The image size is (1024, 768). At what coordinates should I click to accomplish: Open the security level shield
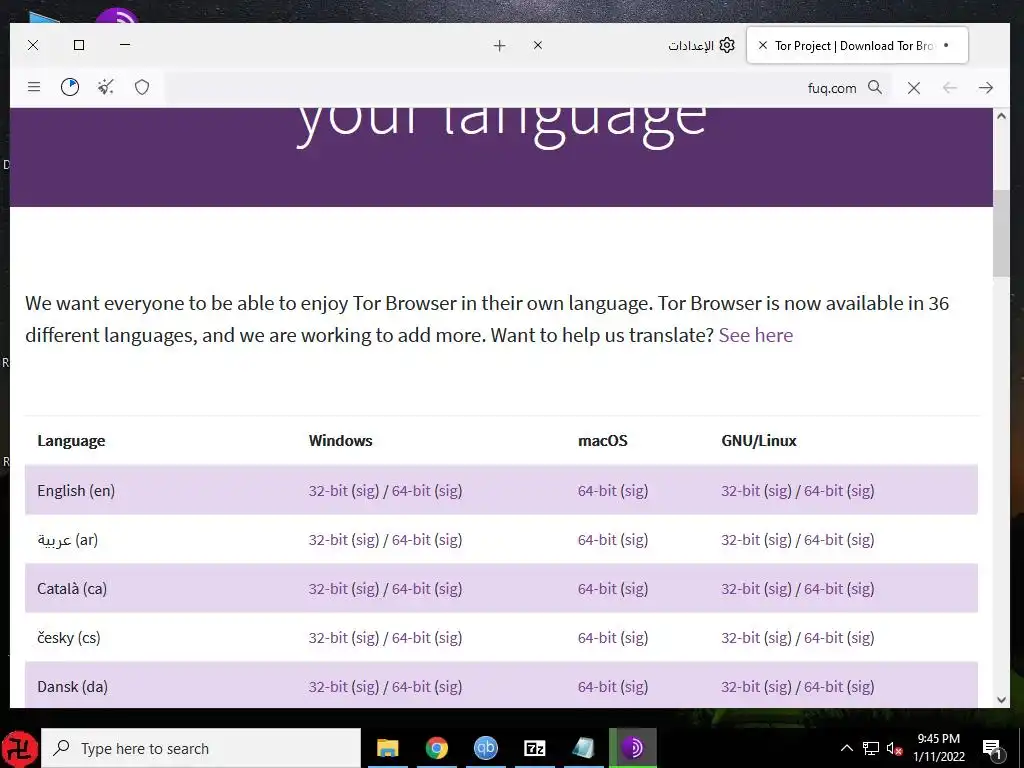(142, 87)
